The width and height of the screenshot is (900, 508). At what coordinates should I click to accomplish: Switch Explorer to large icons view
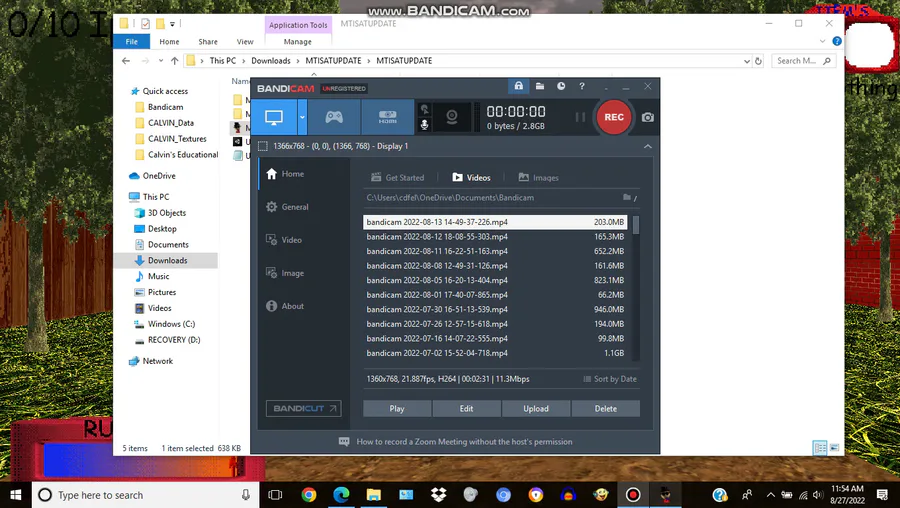pyautogui.click(x=835, y=448)
